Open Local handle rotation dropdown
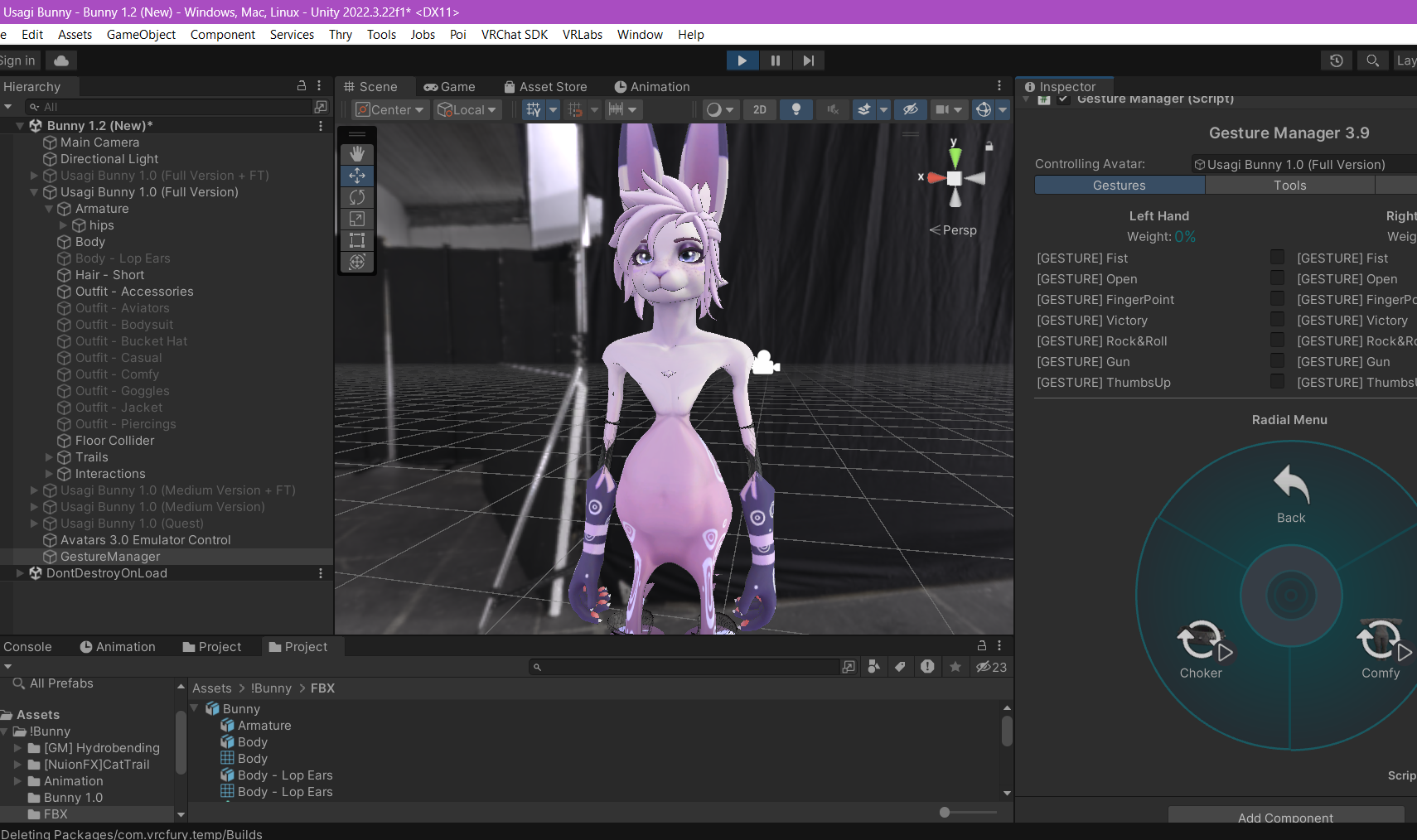This screenshot has height=840, width=1417. pos(468,109)
